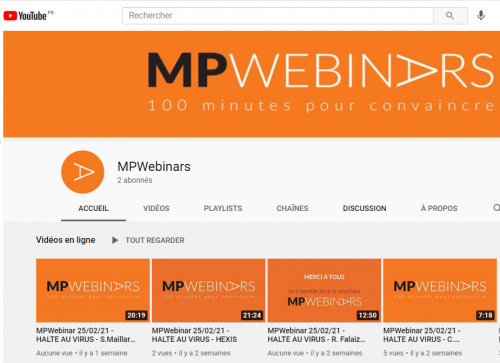Open the CHAÎNES tab

click(292, 208)
